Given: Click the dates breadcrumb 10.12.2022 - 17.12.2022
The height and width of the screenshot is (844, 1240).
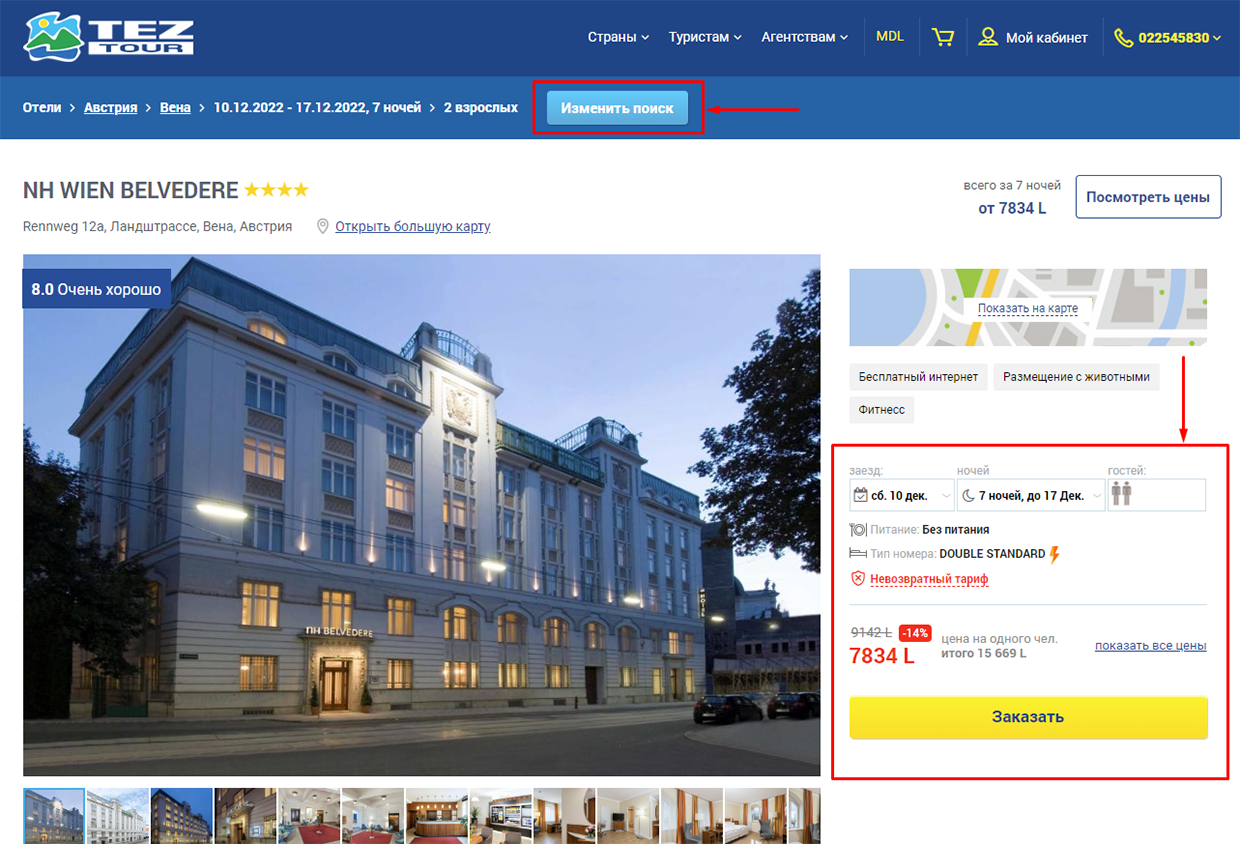Looking at the screenshot, I should tap(318, 107).
